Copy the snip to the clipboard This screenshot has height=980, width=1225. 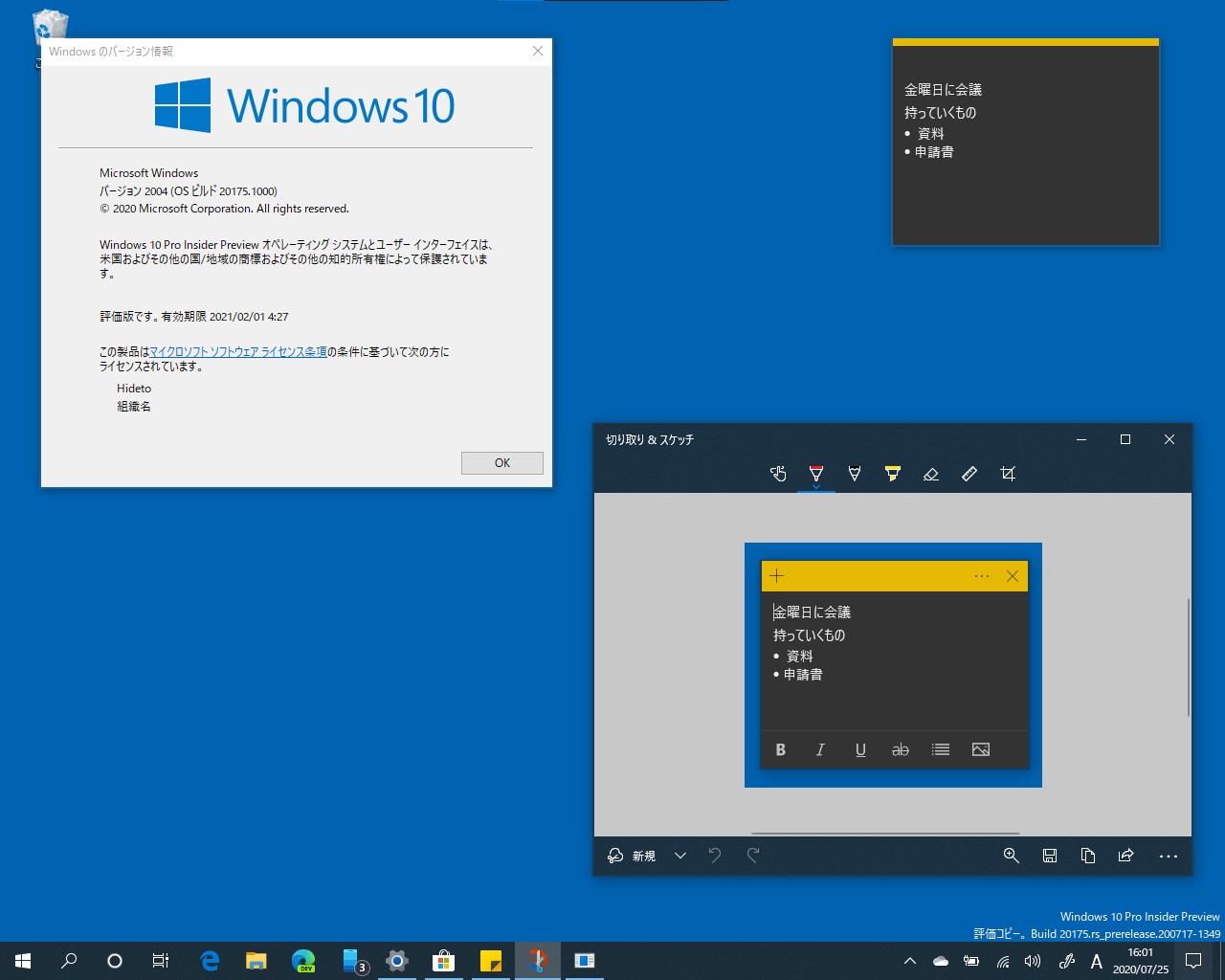[x=1088, y=856]
